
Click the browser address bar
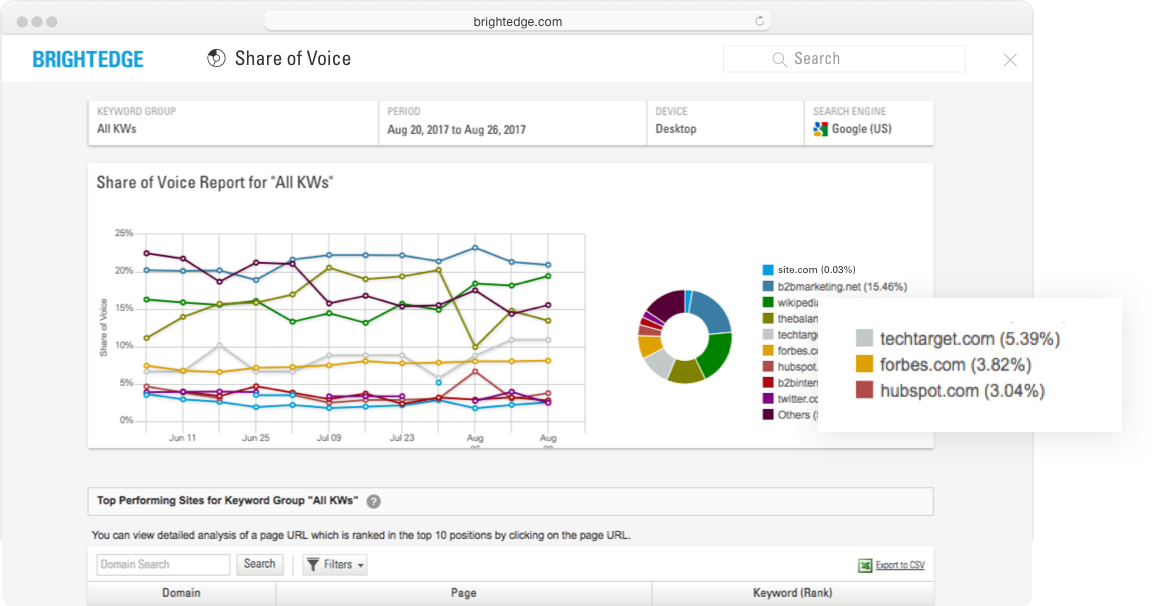tap(515, 21)
